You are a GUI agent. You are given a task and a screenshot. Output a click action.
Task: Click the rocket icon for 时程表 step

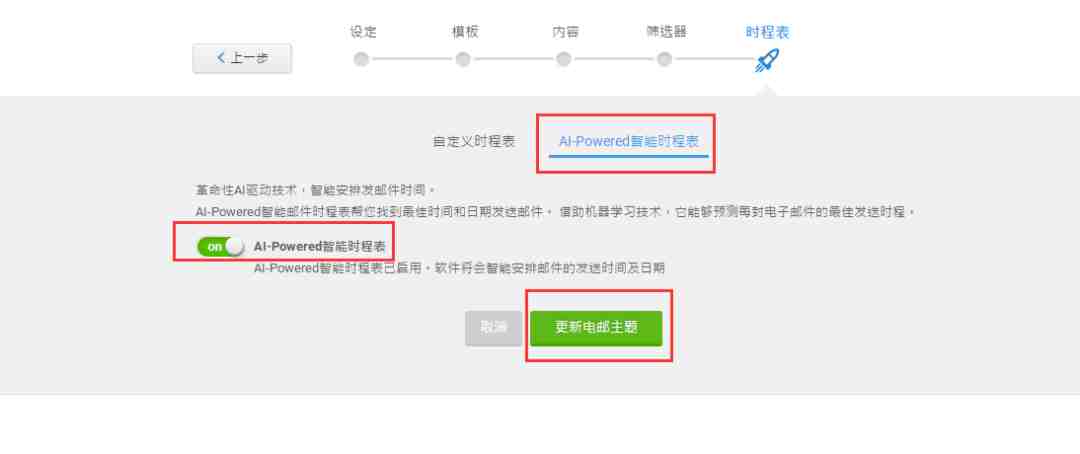767,60
